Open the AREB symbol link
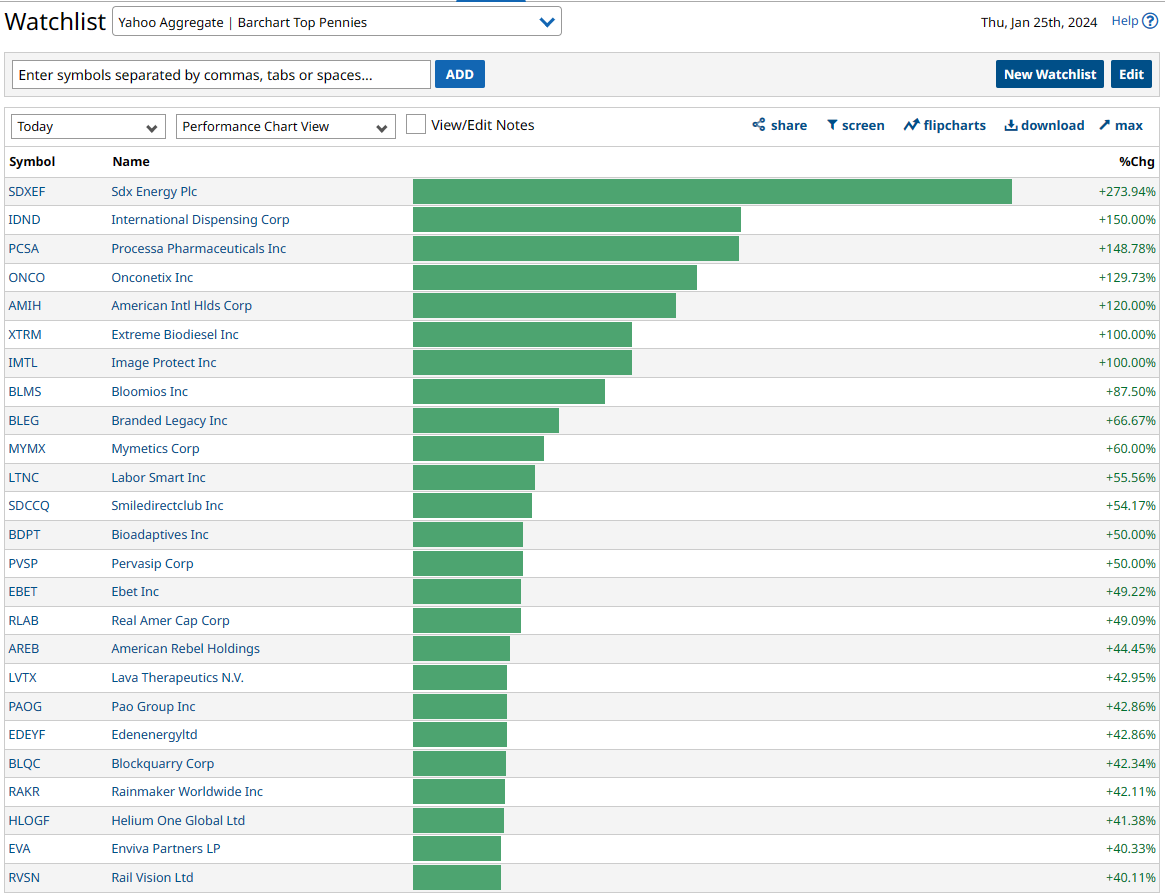The height and width of the screenshot is (893, 1165). click(x=23, y=650)
